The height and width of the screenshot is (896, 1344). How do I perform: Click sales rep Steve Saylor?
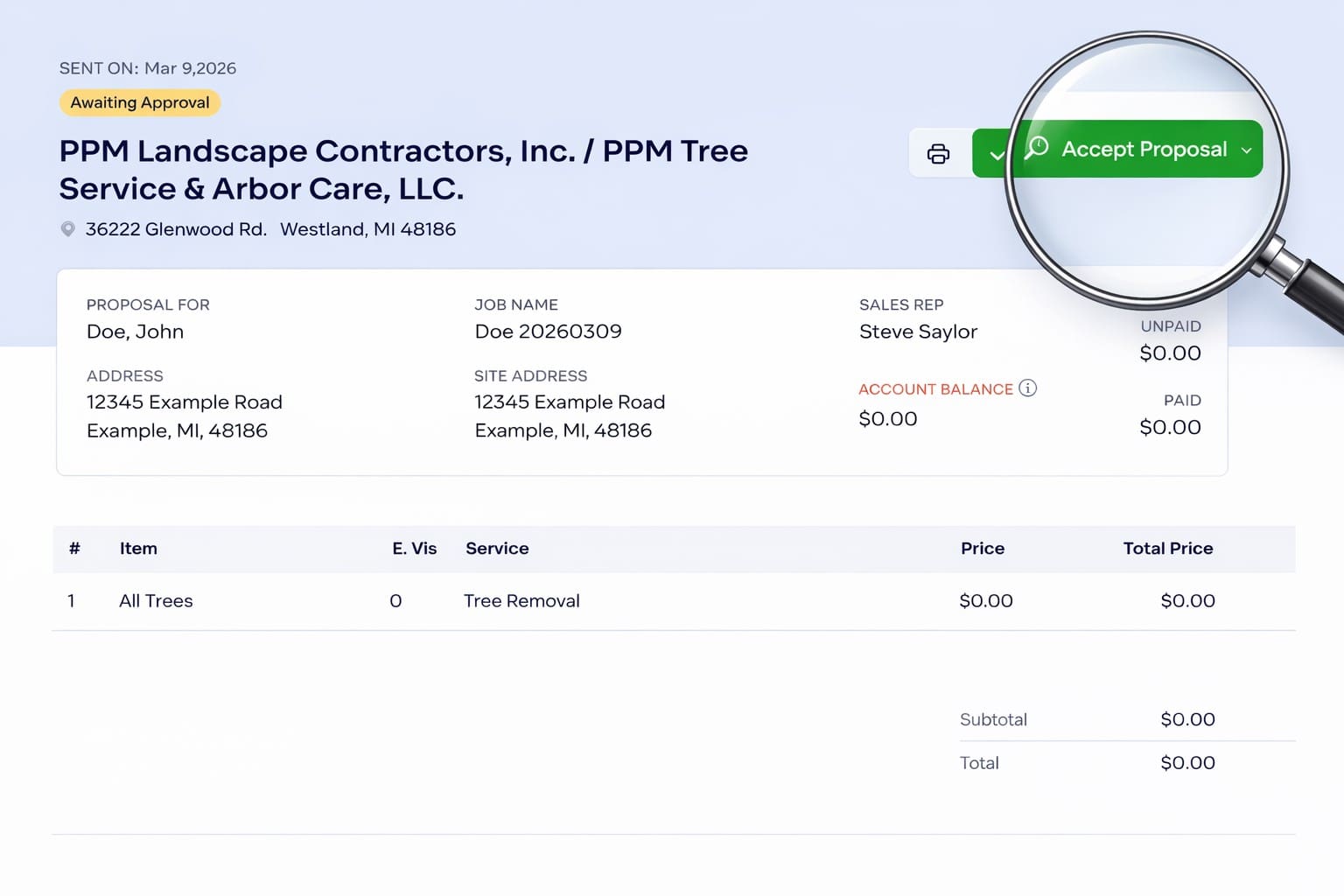click(x=918, y=332)
